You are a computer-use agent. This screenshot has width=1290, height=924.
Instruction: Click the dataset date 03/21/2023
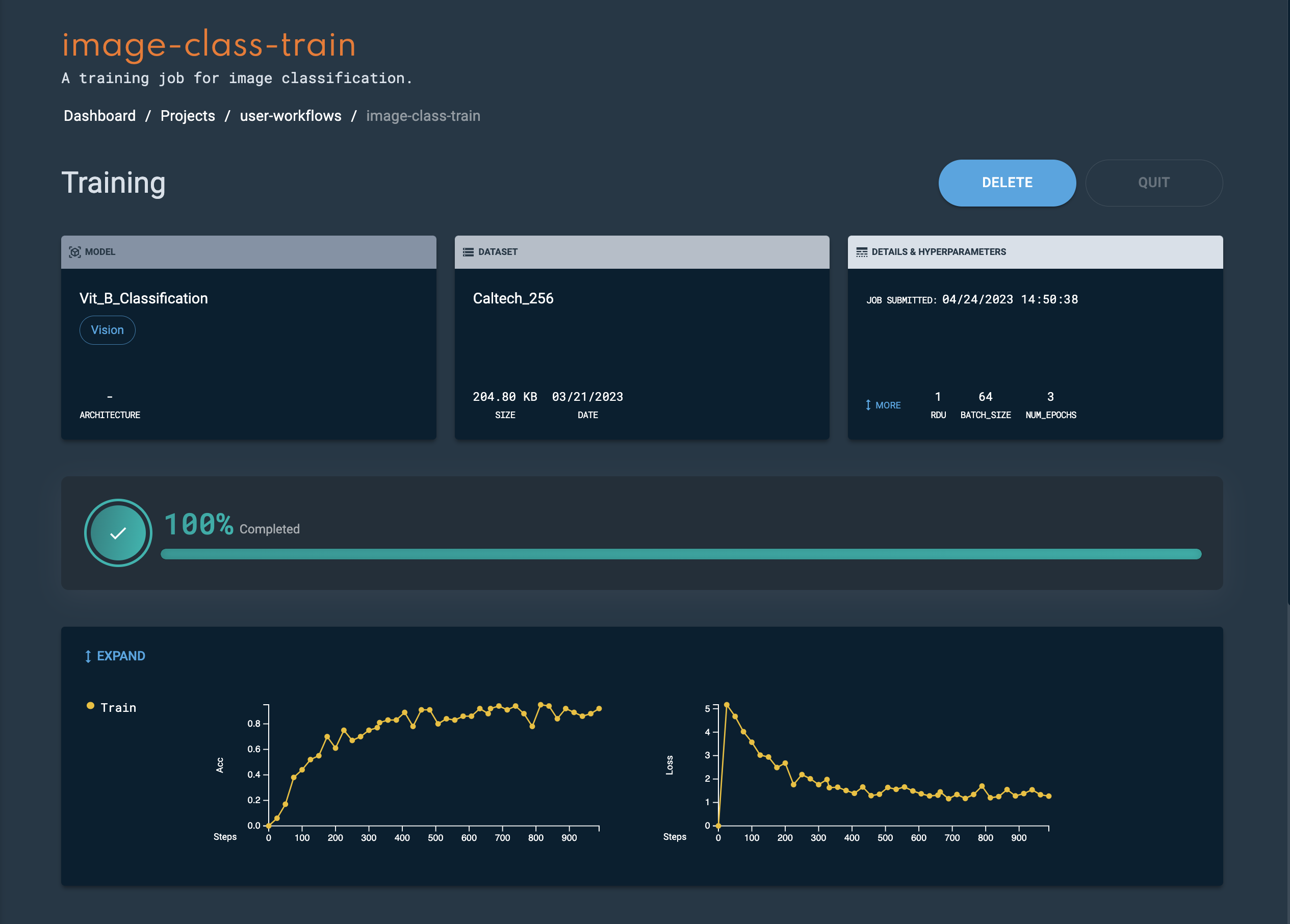pos(587,397)
